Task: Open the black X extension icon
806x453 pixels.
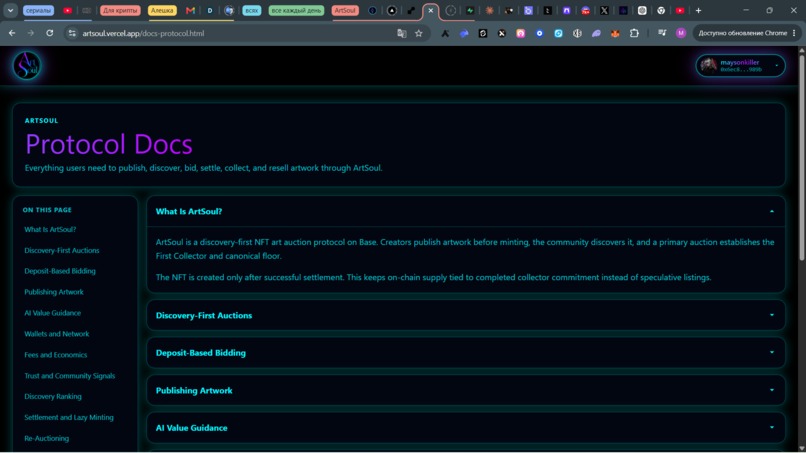Action: point(502,33)
